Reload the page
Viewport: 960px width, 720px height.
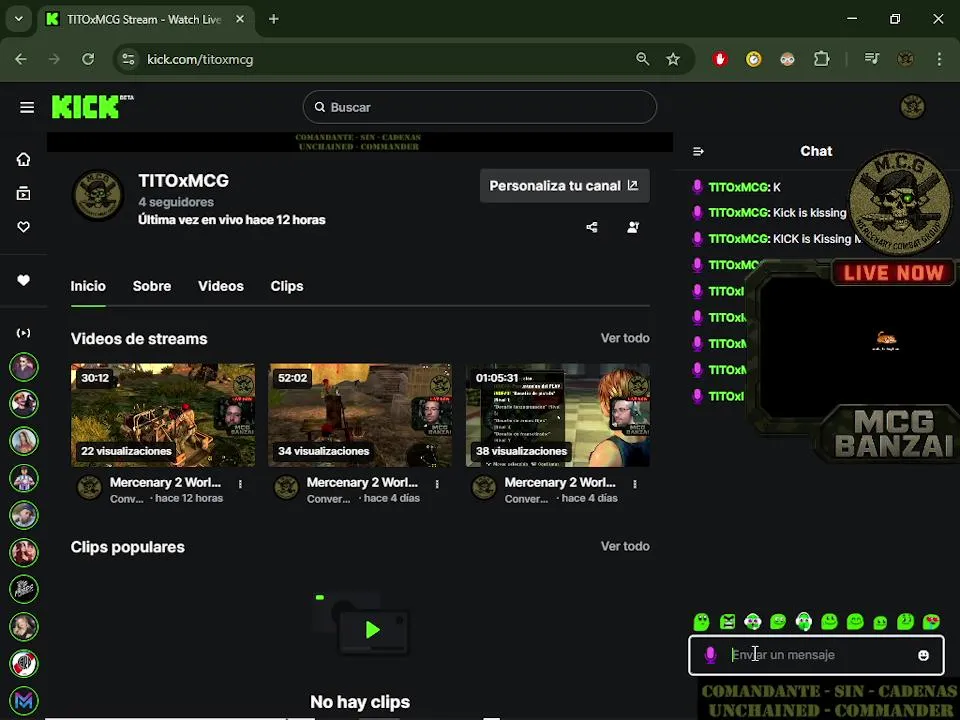(x=88, y=59)
